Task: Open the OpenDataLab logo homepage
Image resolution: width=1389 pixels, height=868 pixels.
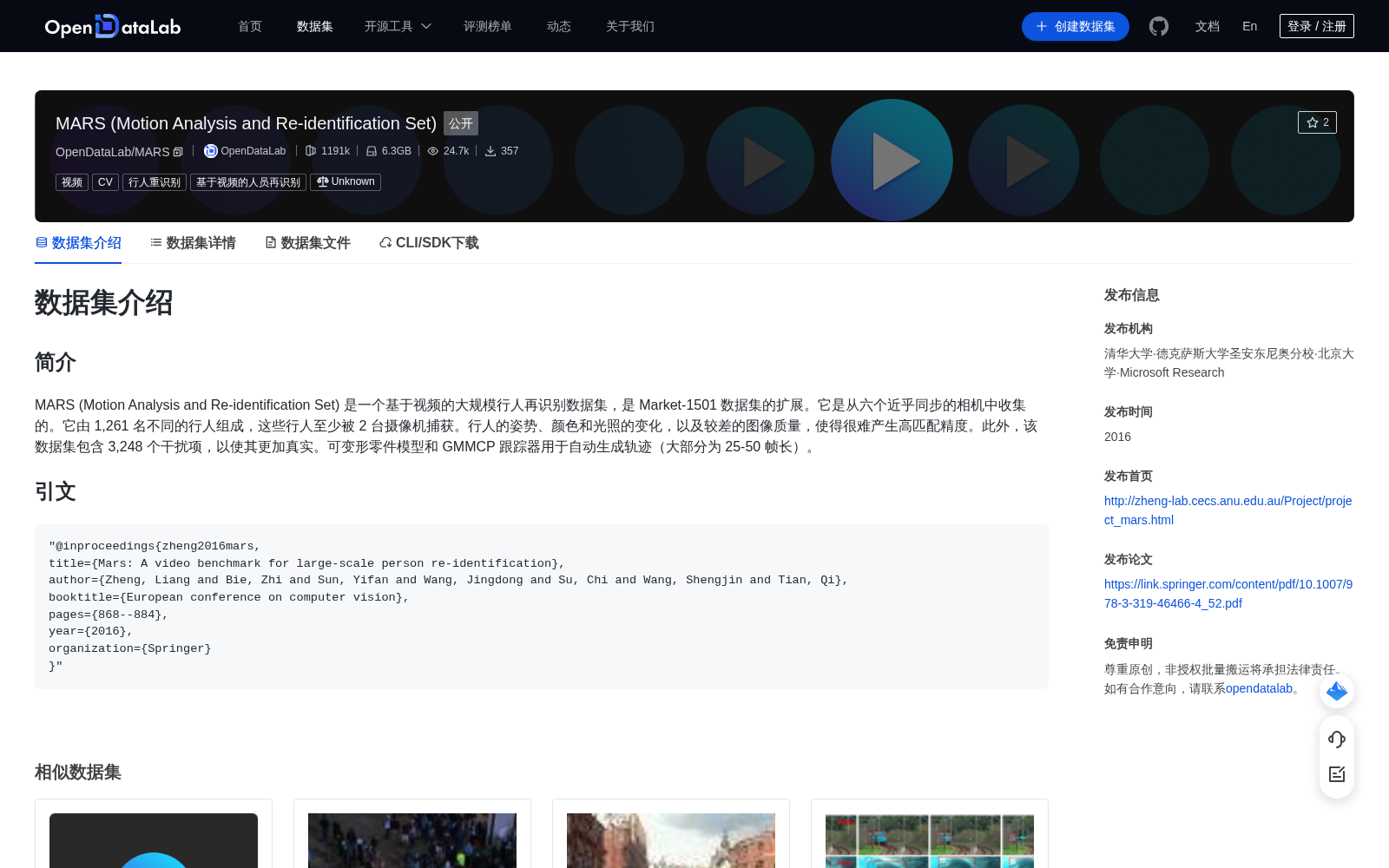Action: (x=113, y=26)
